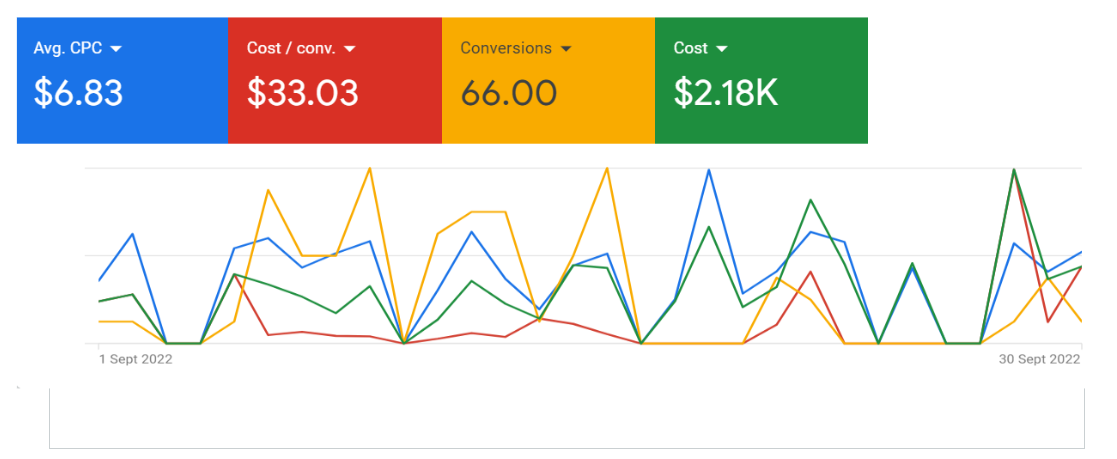
Task: Open the Conversions metric dropdown arrow
Action: [566, 49]
